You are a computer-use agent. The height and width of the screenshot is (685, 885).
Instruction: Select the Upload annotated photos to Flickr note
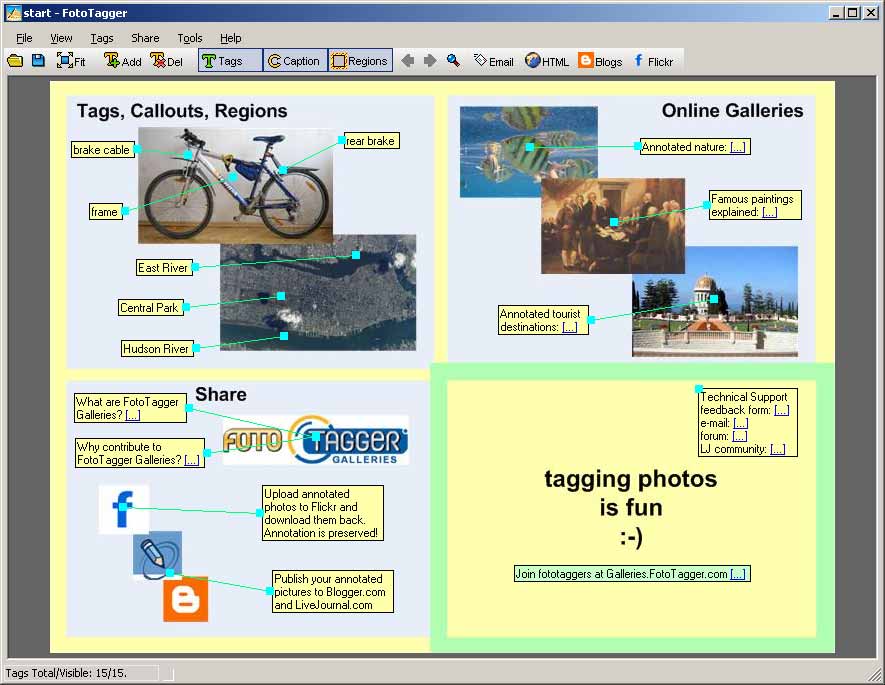323,513
